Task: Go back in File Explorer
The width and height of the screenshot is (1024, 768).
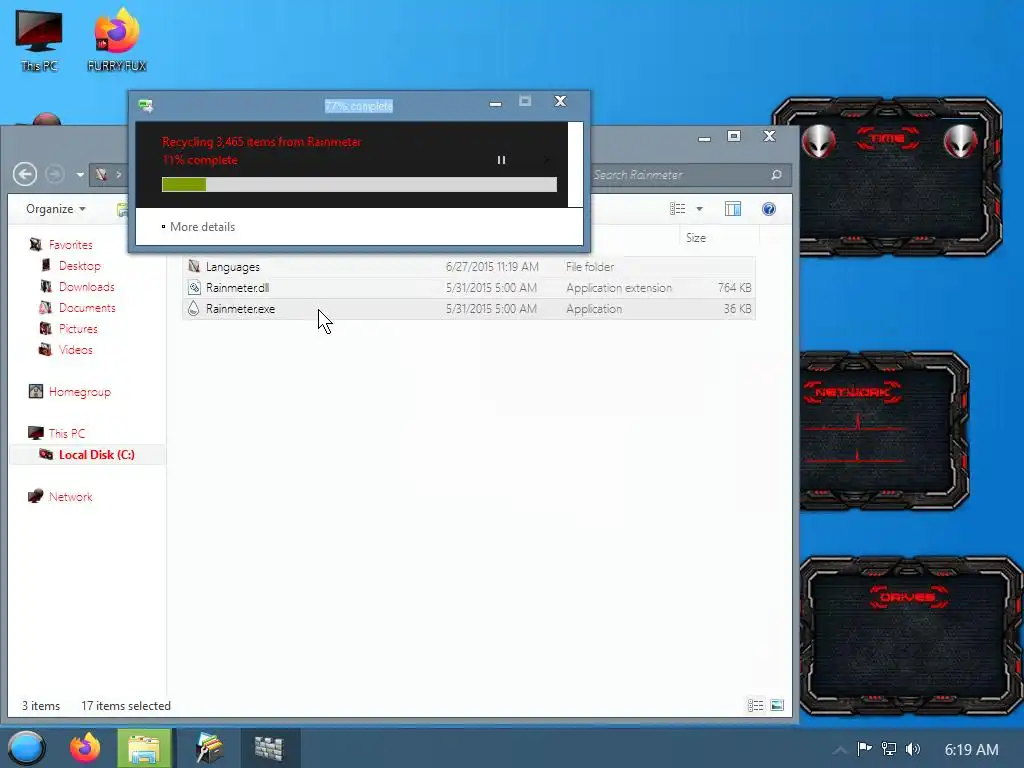Action: click(x=25, y=174)
